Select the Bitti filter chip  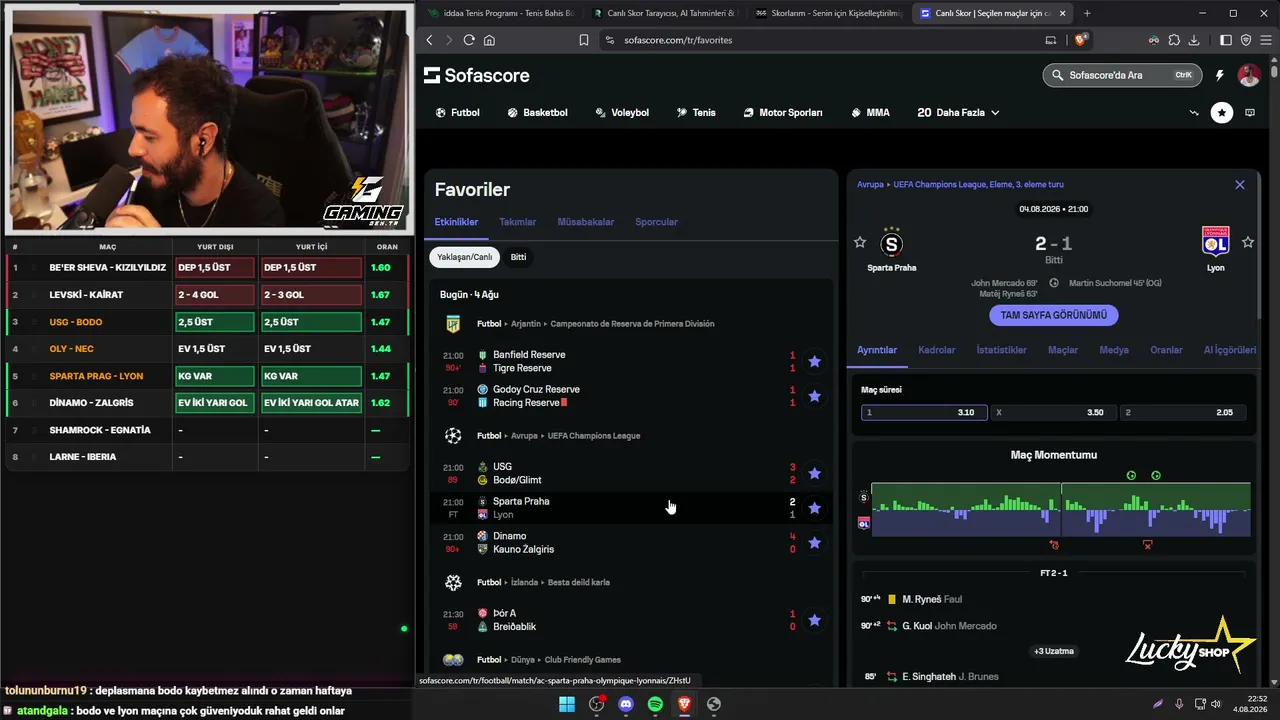click(518, 257)
